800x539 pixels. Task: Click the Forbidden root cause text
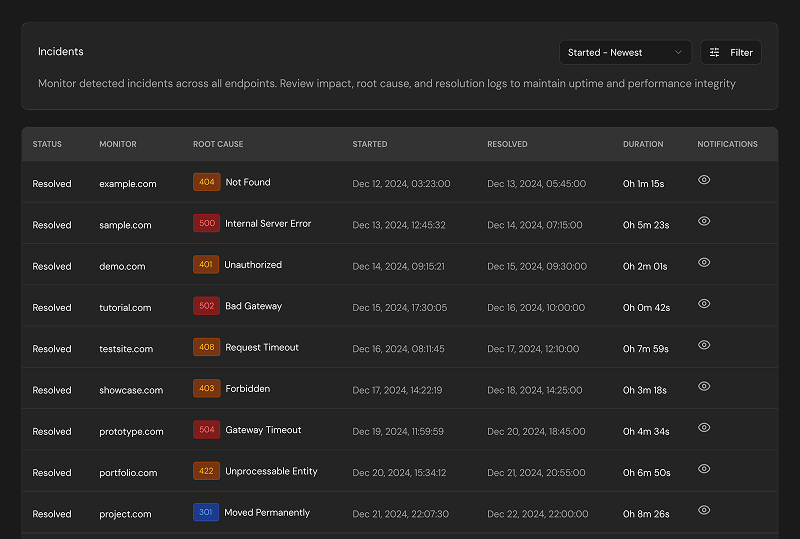[247, 389]
